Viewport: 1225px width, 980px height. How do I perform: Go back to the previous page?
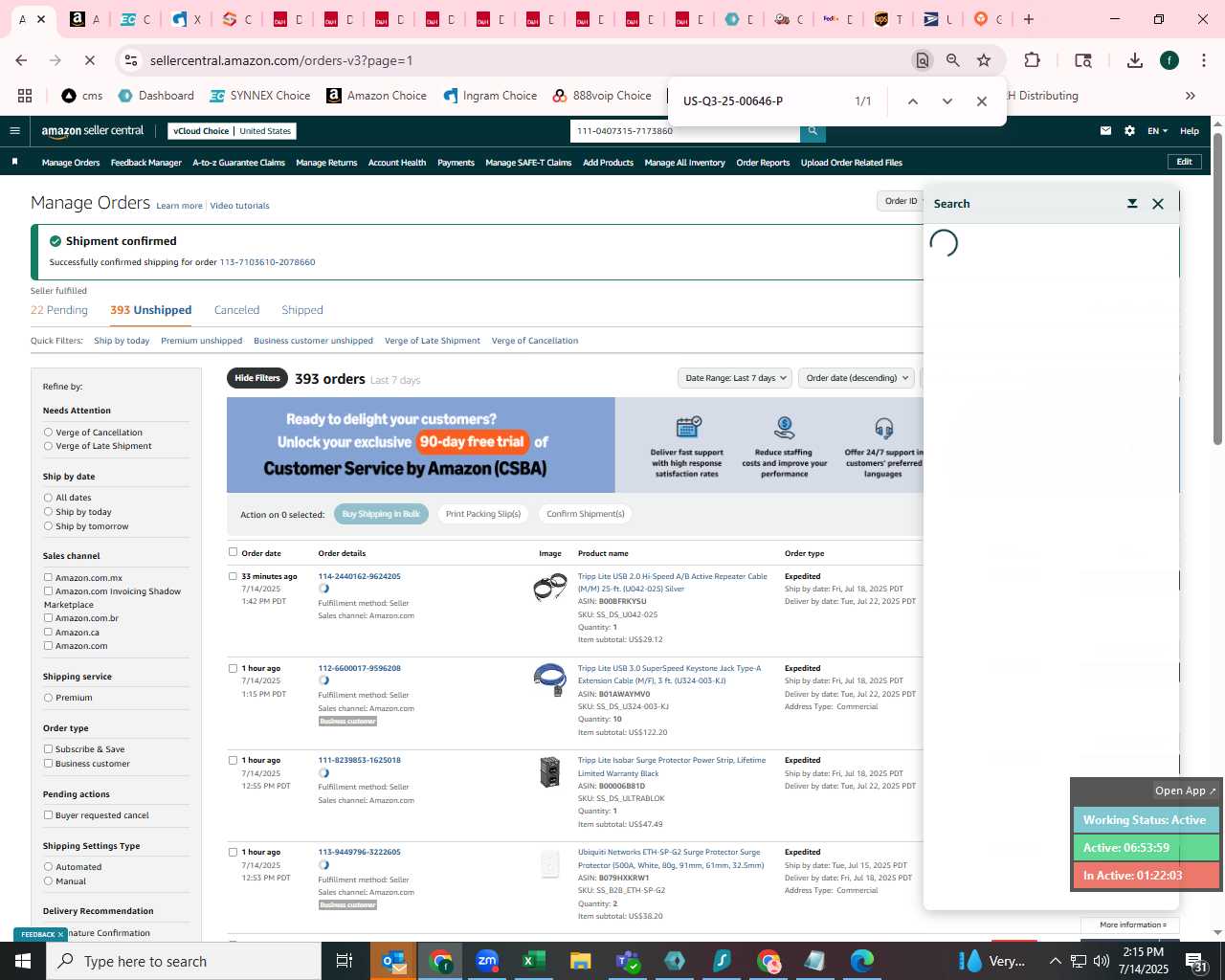click(x=21, y=60)
